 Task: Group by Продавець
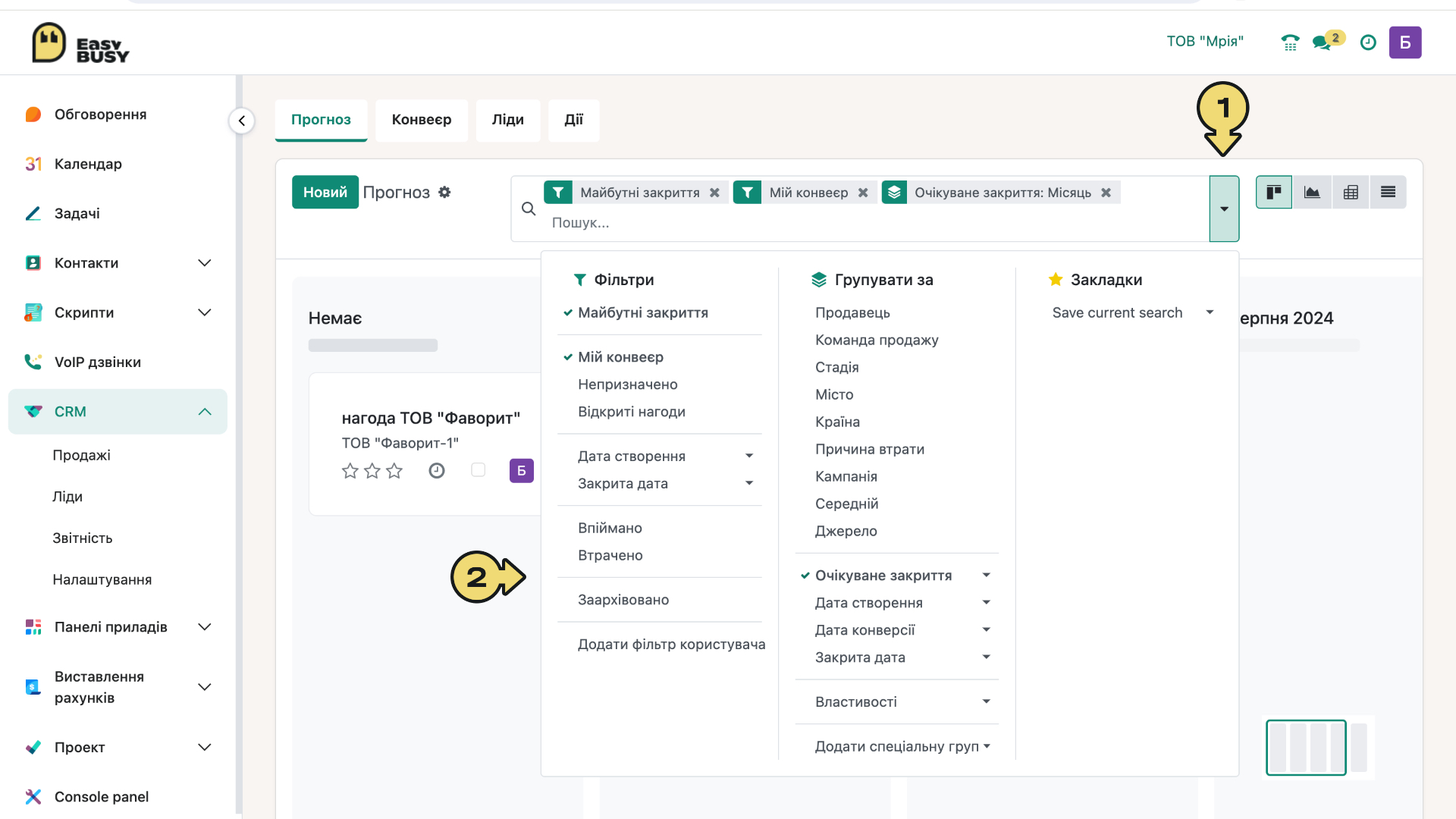coord(852,312)
